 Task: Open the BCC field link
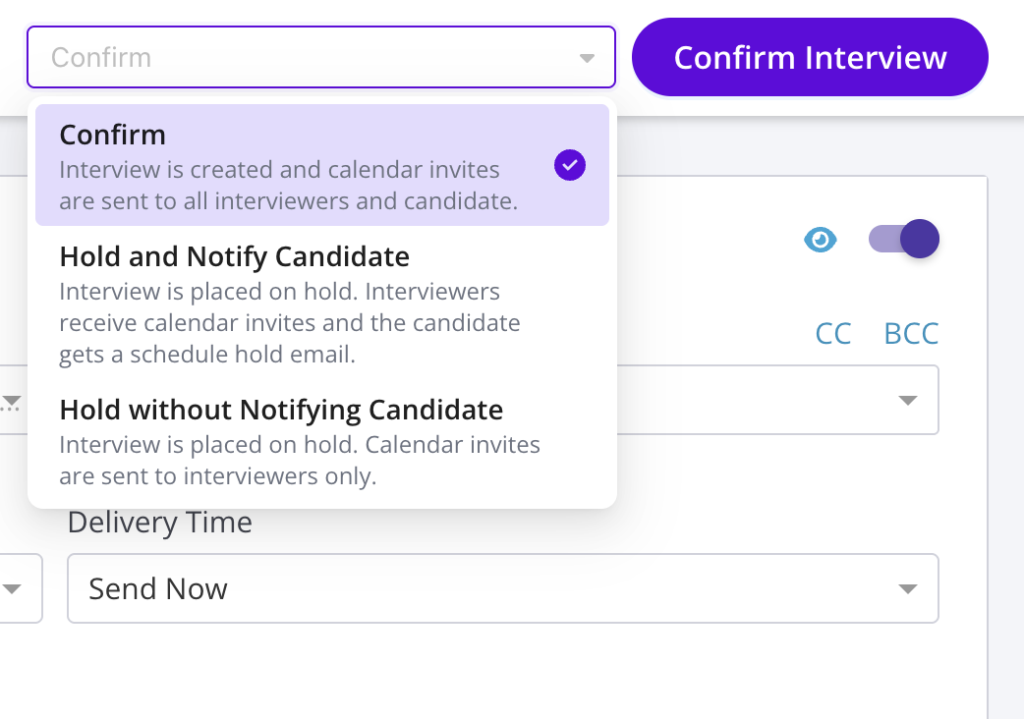(x=911, y=333)
